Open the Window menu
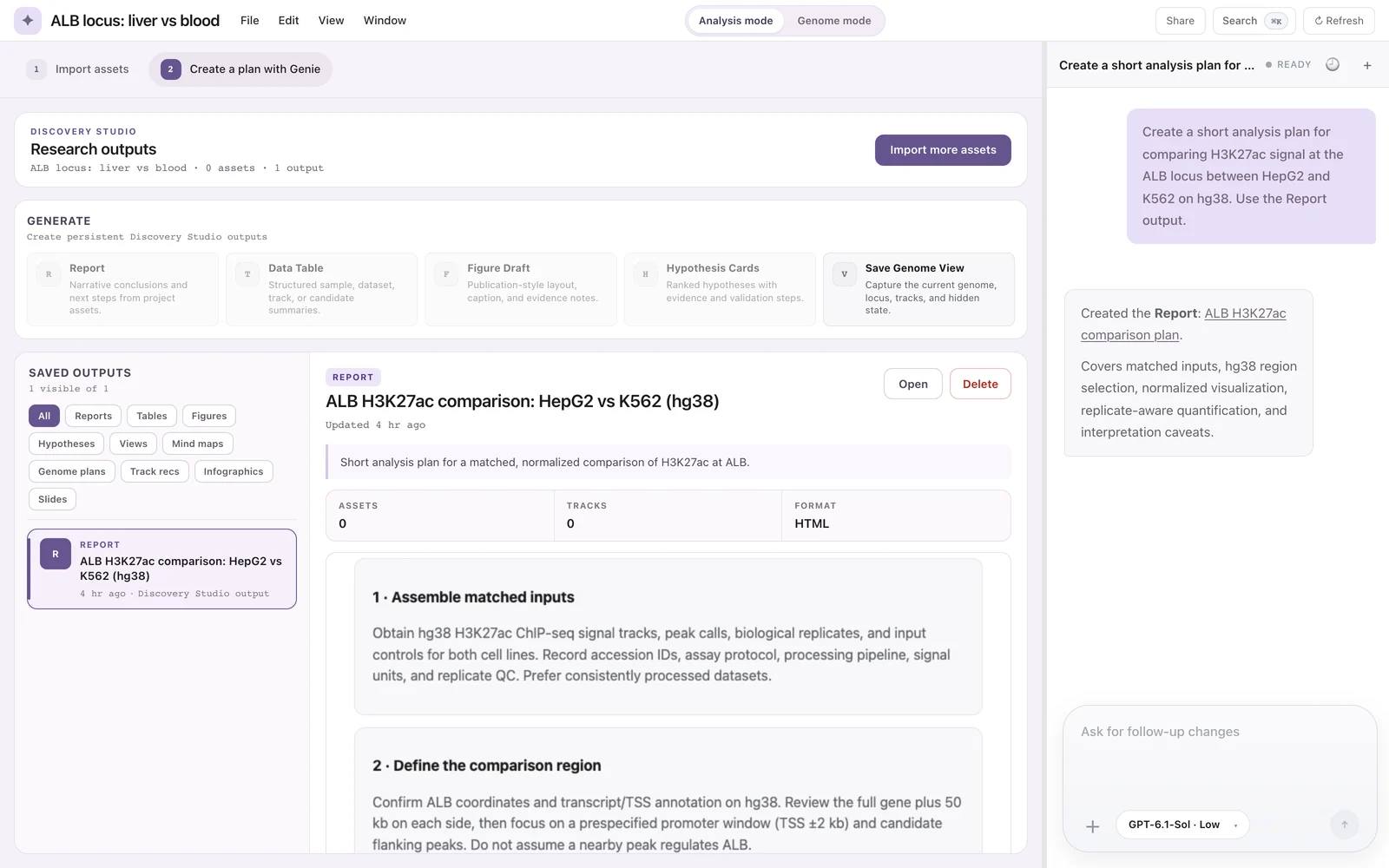The height and width of the screenshot is (868, 1389). point(385,21)
